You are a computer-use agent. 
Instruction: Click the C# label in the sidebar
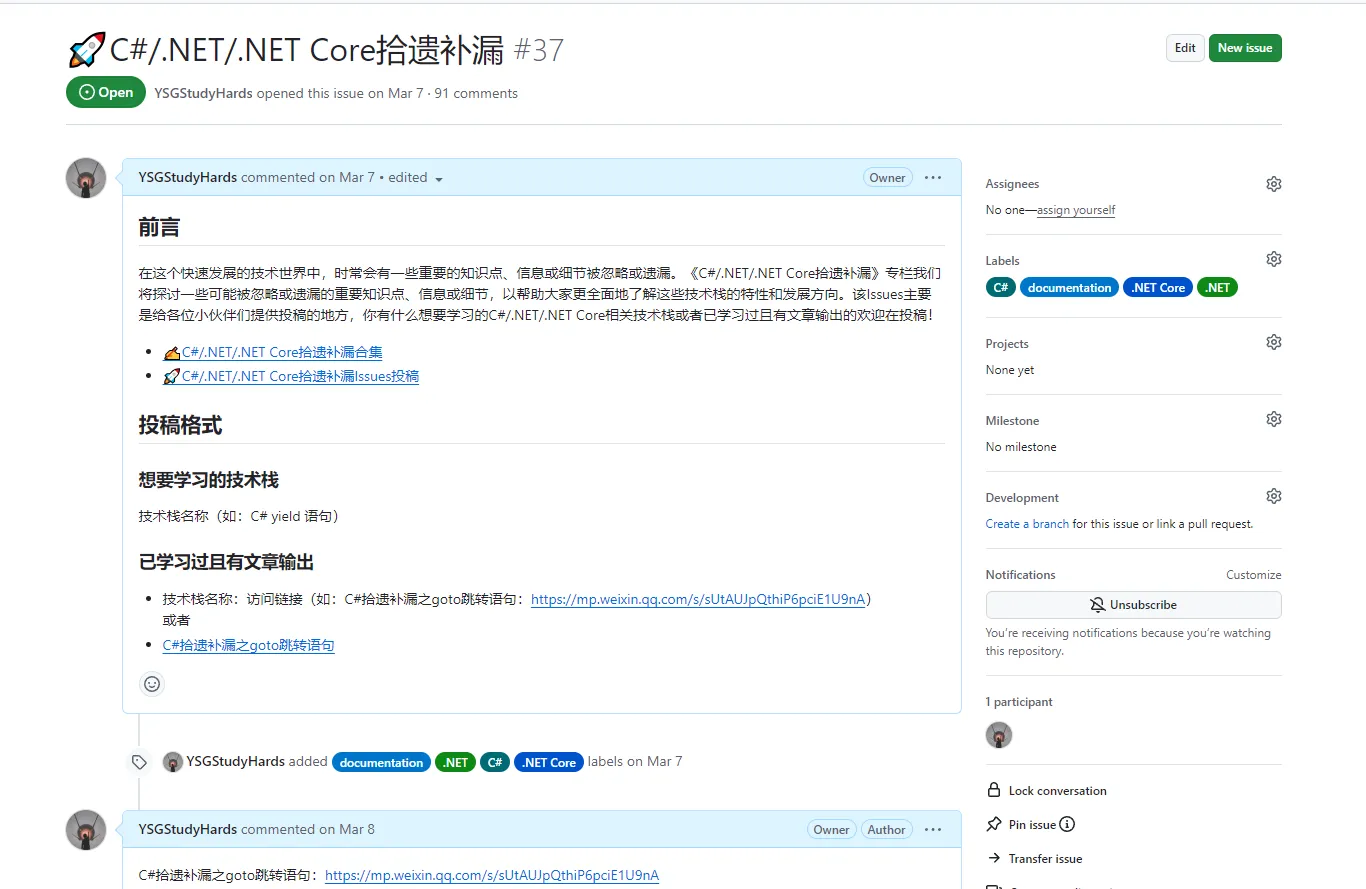click(1001, 287)
